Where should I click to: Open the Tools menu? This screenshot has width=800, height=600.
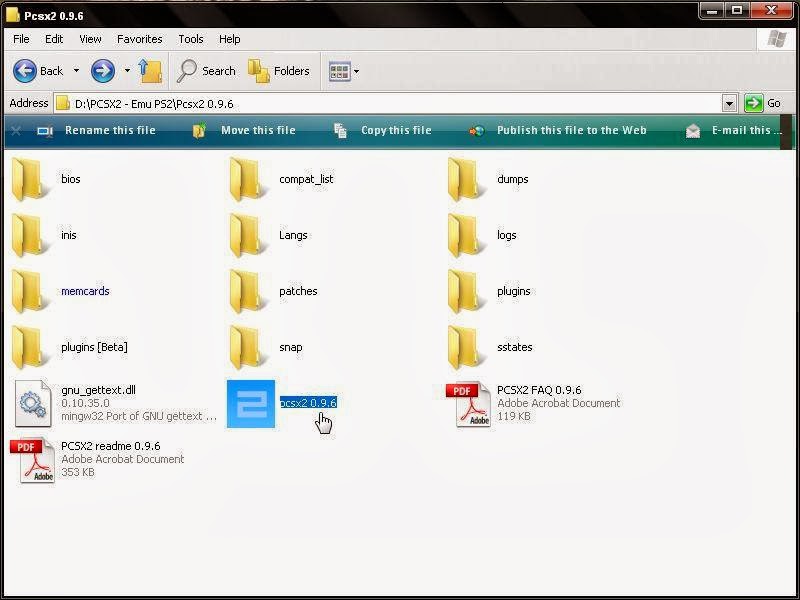tap(191, 39)
